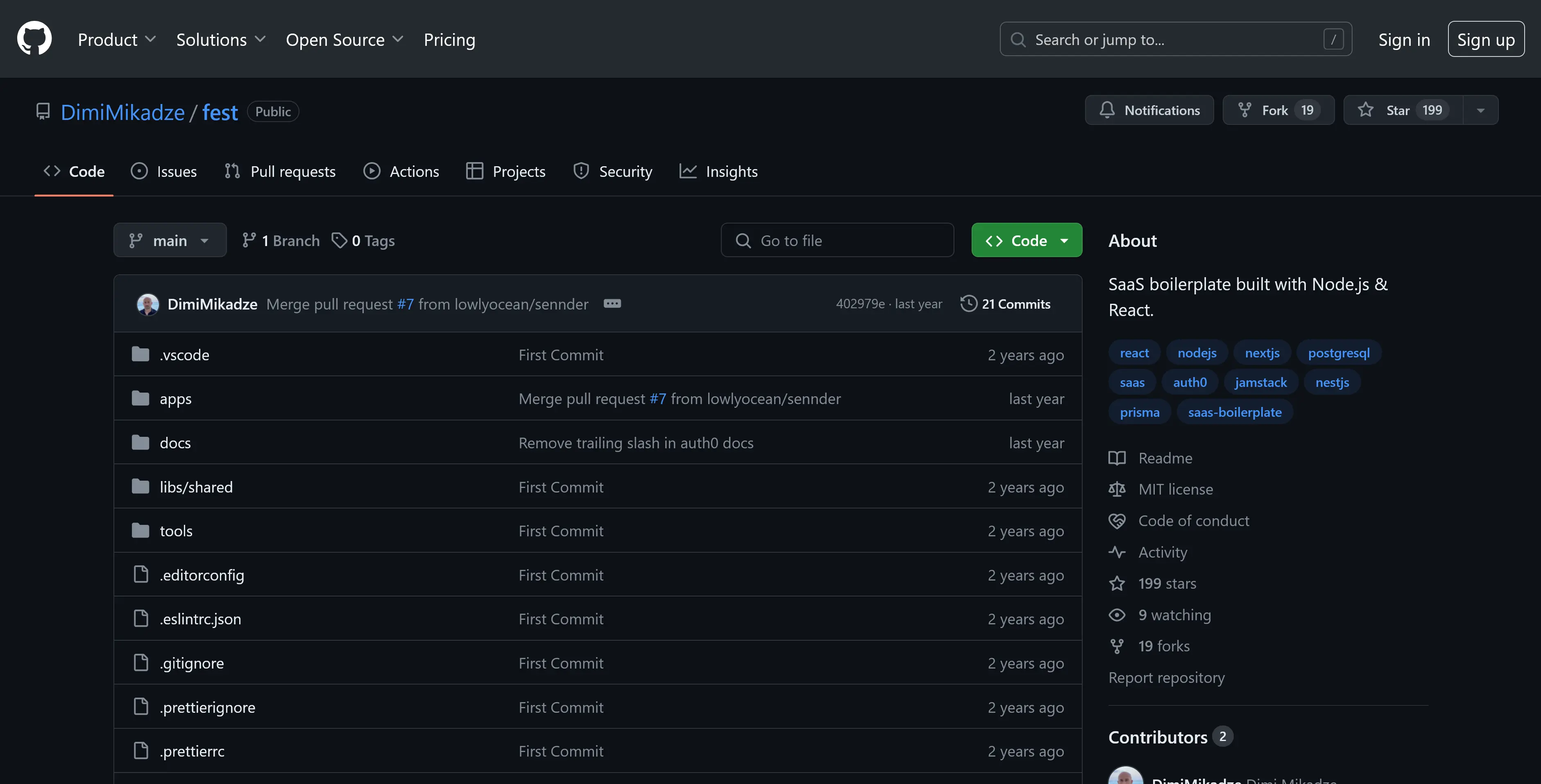Screen dimensions: 1541x784
Task: Open the main branch selector dropdown
Action: pyautogui.click(x=170, y=240)
